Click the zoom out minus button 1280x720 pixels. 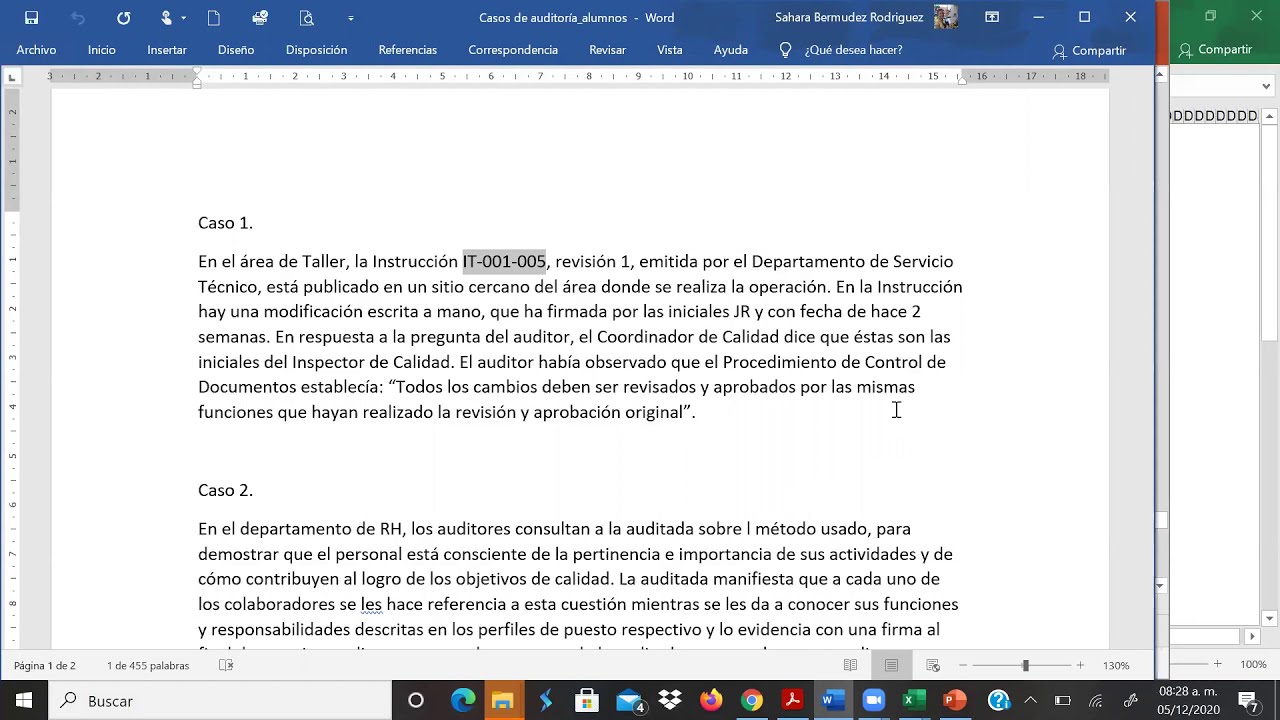coord(963,665)
